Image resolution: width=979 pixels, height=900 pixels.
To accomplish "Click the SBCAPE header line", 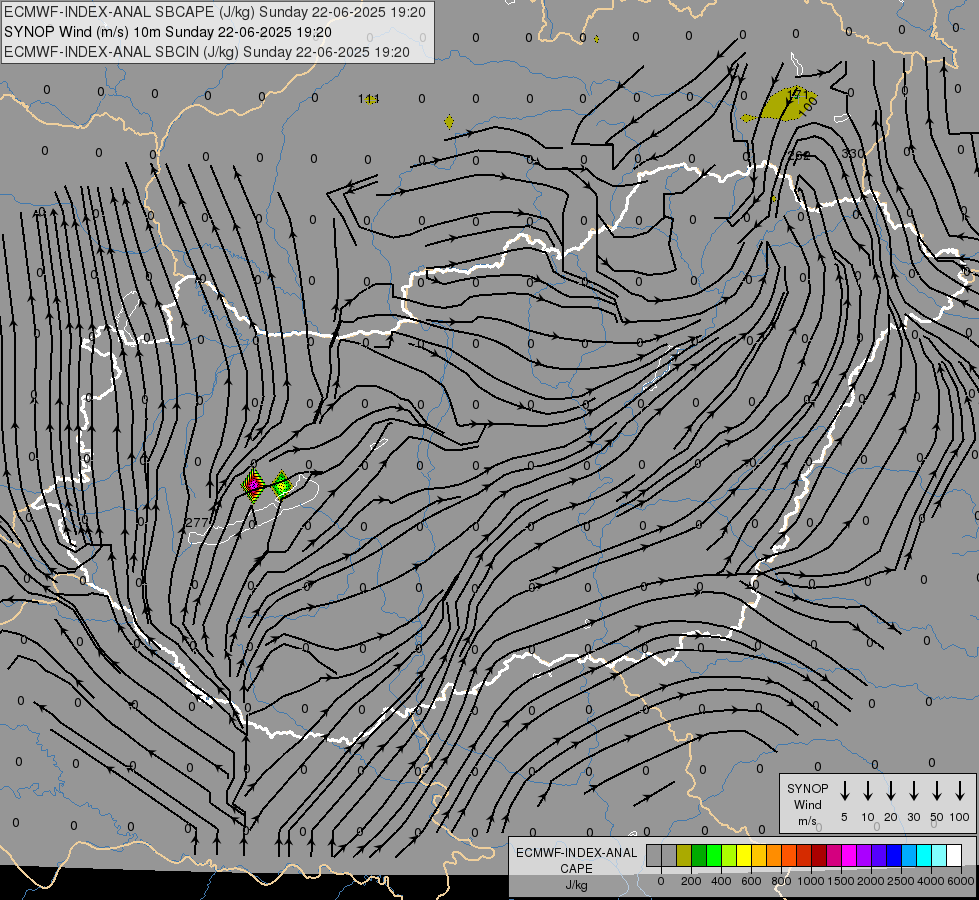I will coord(215,12).
